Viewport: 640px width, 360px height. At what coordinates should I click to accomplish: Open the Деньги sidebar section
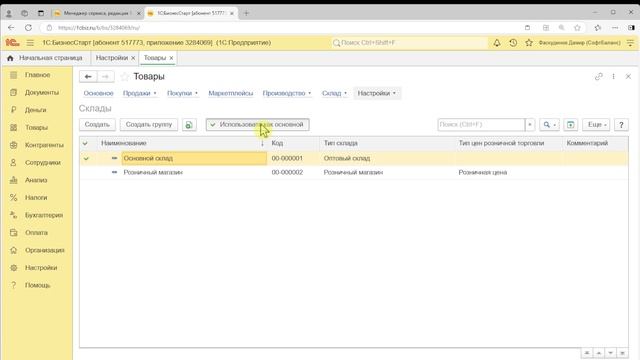click(x=37, y=110)
